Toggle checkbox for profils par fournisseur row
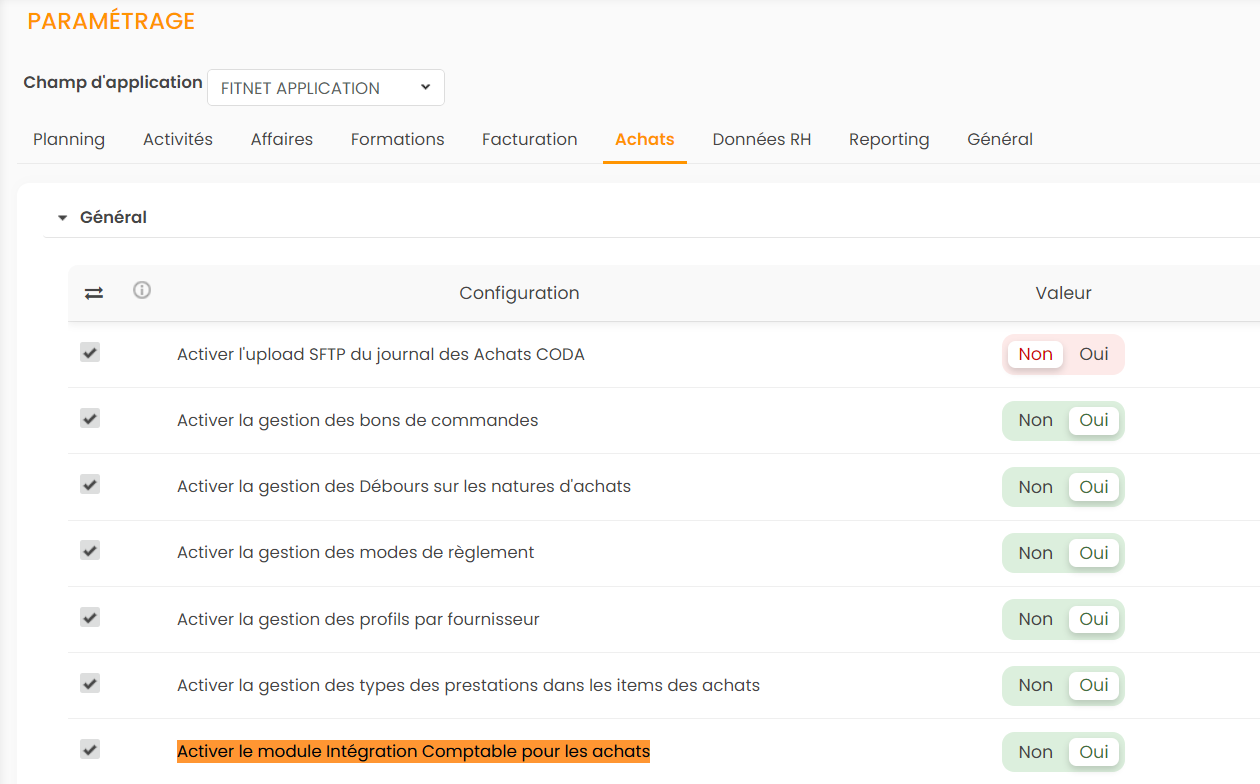The height and width of the screenshot is (784, 1260). click(x=90, y=618)
